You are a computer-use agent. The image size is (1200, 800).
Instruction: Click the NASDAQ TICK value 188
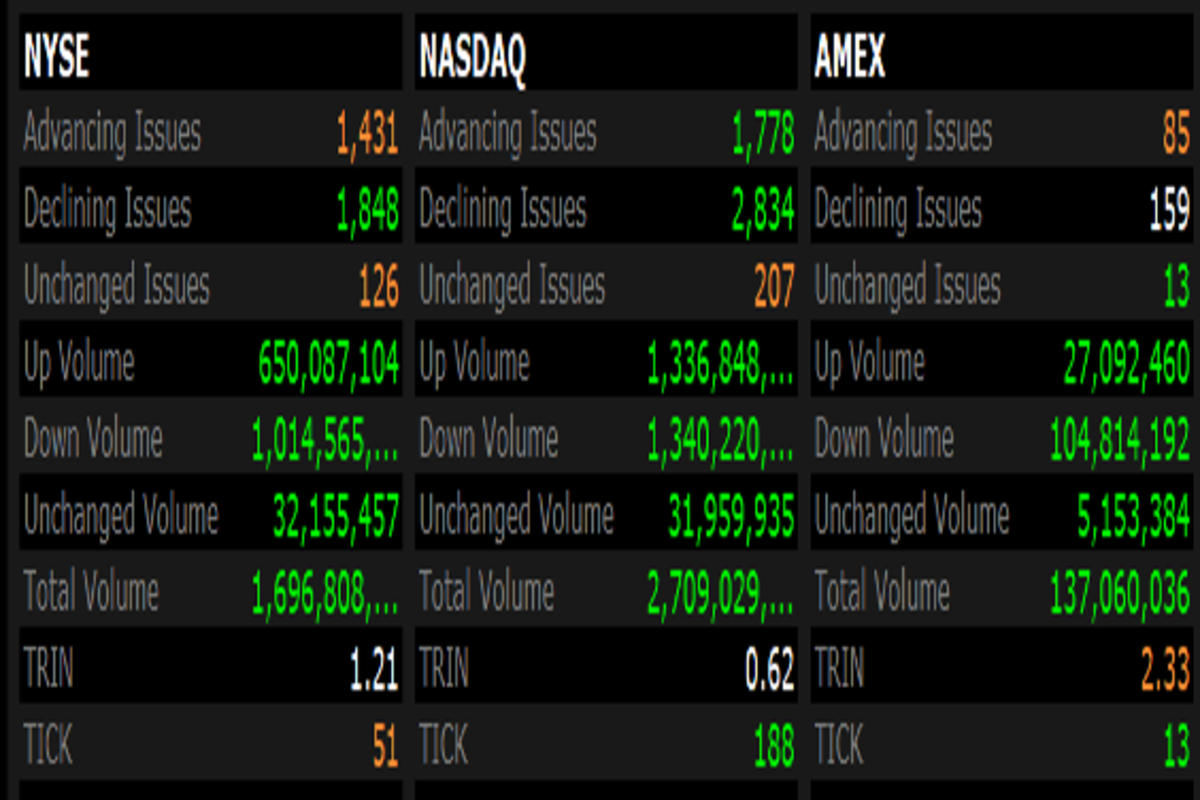[773, 747]
